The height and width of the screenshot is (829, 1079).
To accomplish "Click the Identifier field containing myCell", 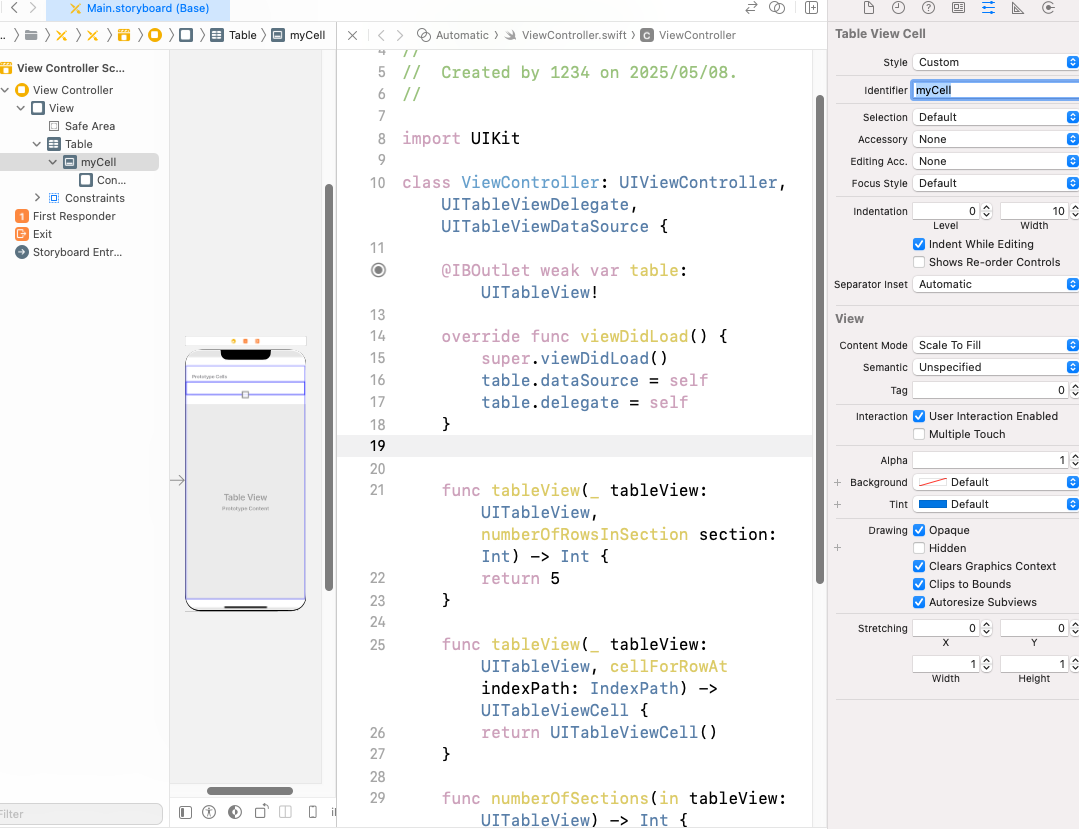I will click(x=995, y=90).
